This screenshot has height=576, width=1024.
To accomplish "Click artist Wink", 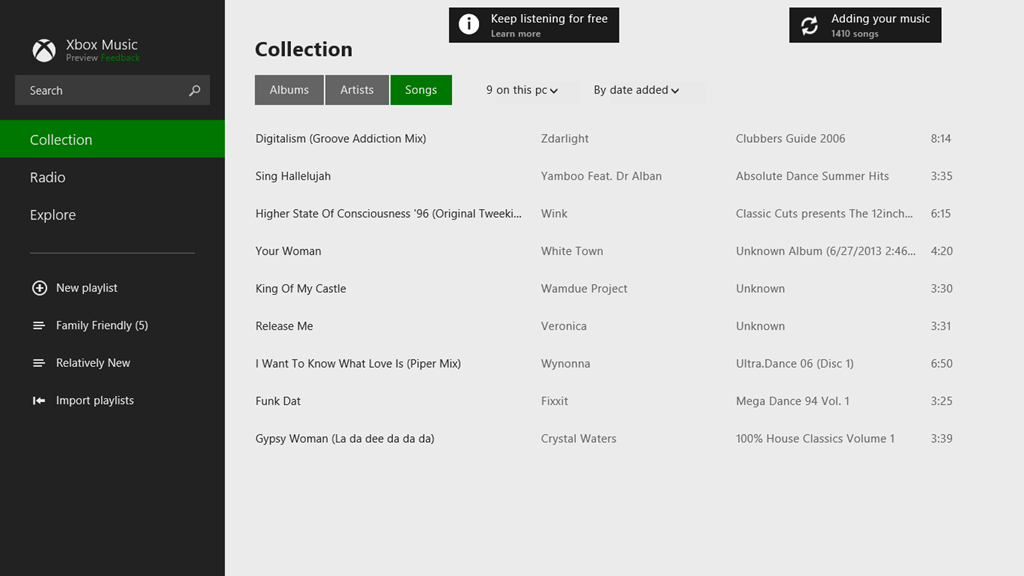I will pos(554,214).
